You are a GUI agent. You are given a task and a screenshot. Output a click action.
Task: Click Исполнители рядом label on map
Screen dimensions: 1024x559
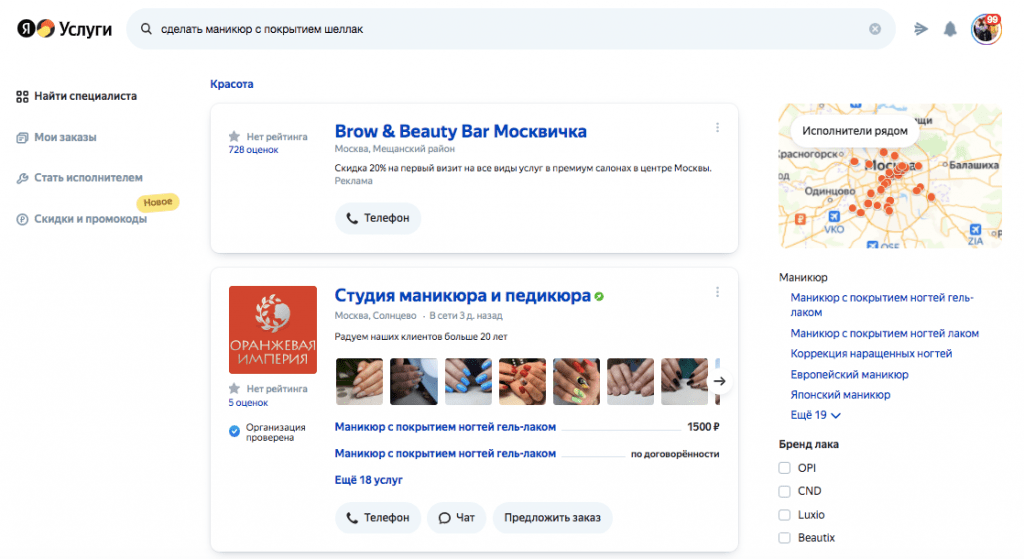pyautogui.click(x=855, y=131)
